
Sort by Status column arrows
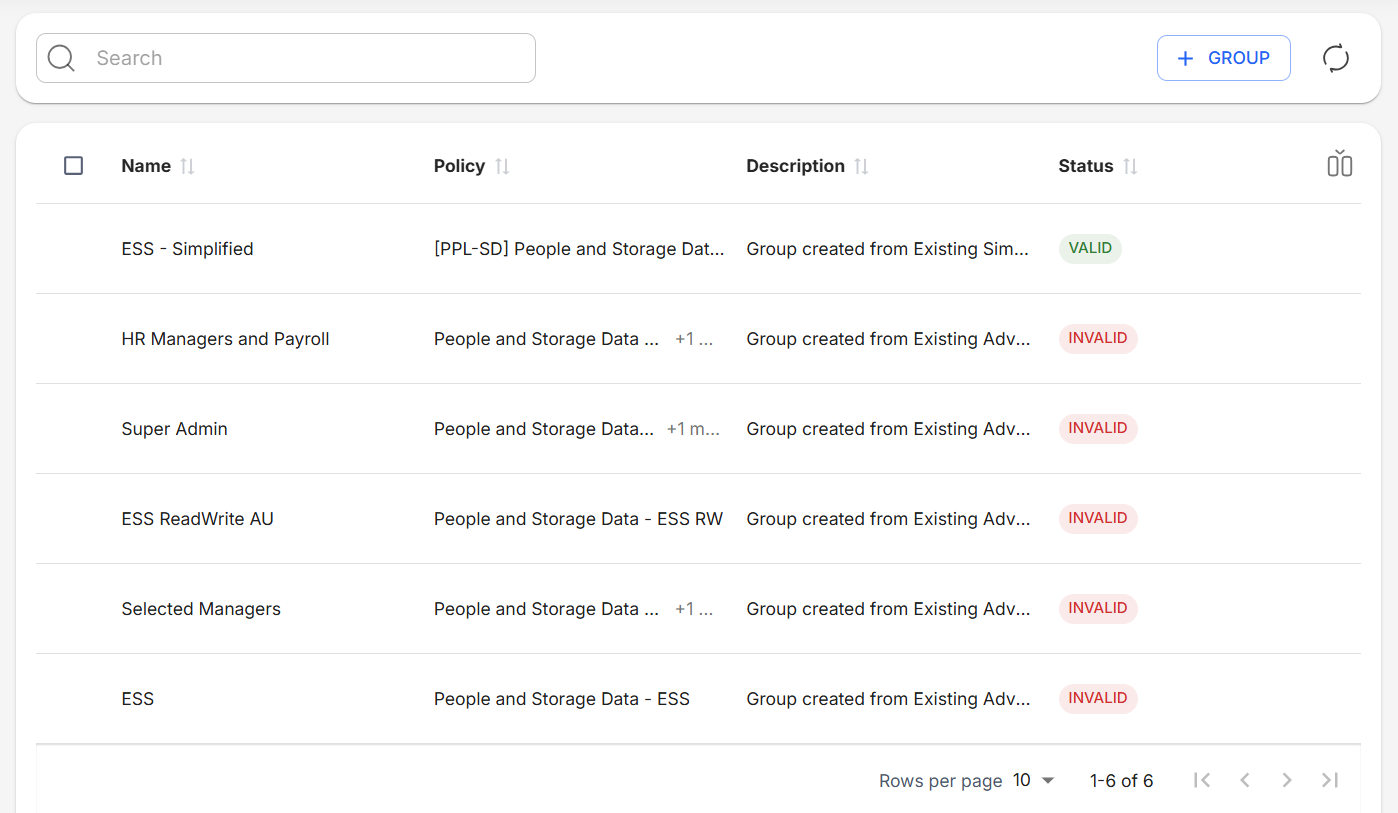(1130, 166)
